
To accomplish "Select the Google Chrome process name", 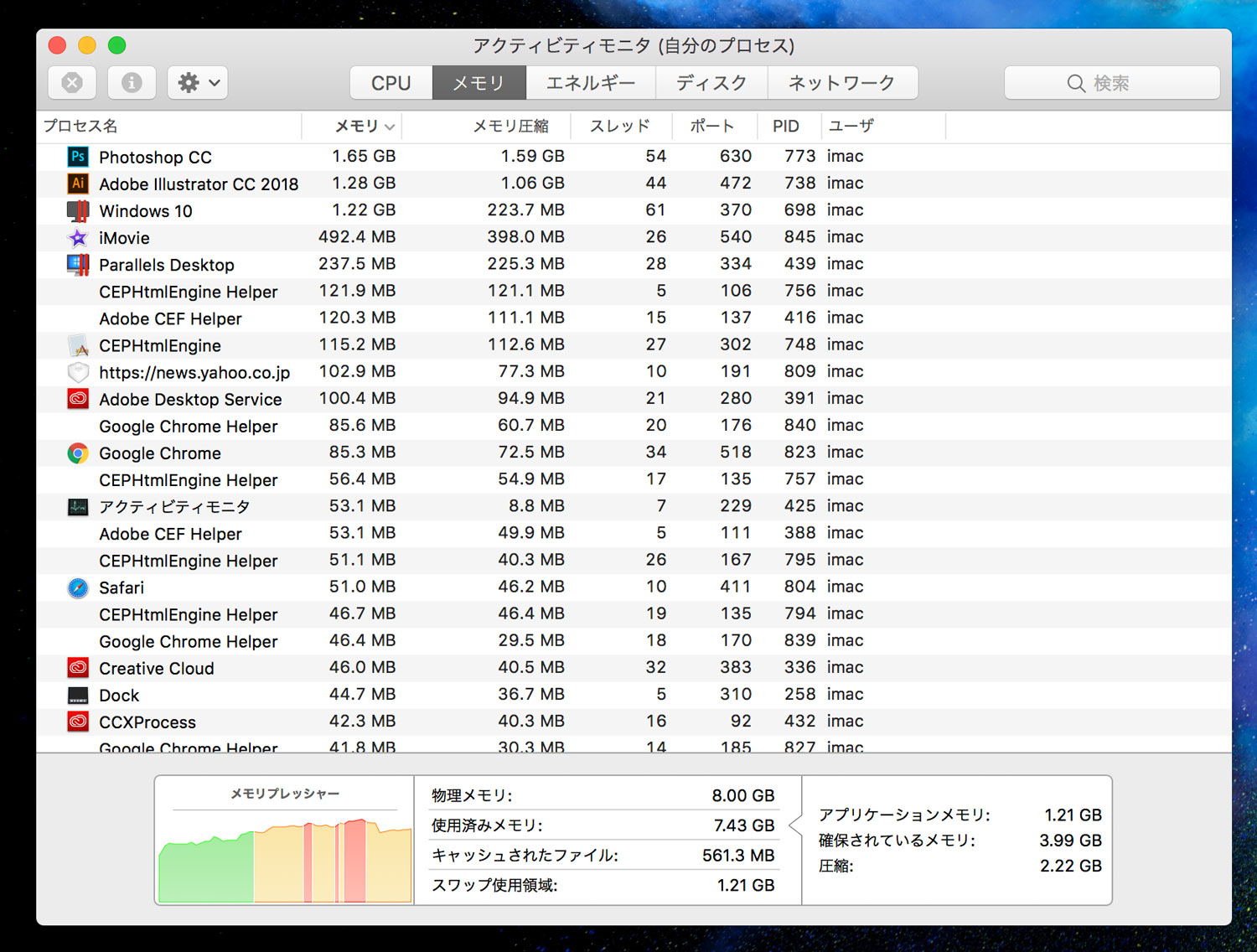I will coord(160,453).
